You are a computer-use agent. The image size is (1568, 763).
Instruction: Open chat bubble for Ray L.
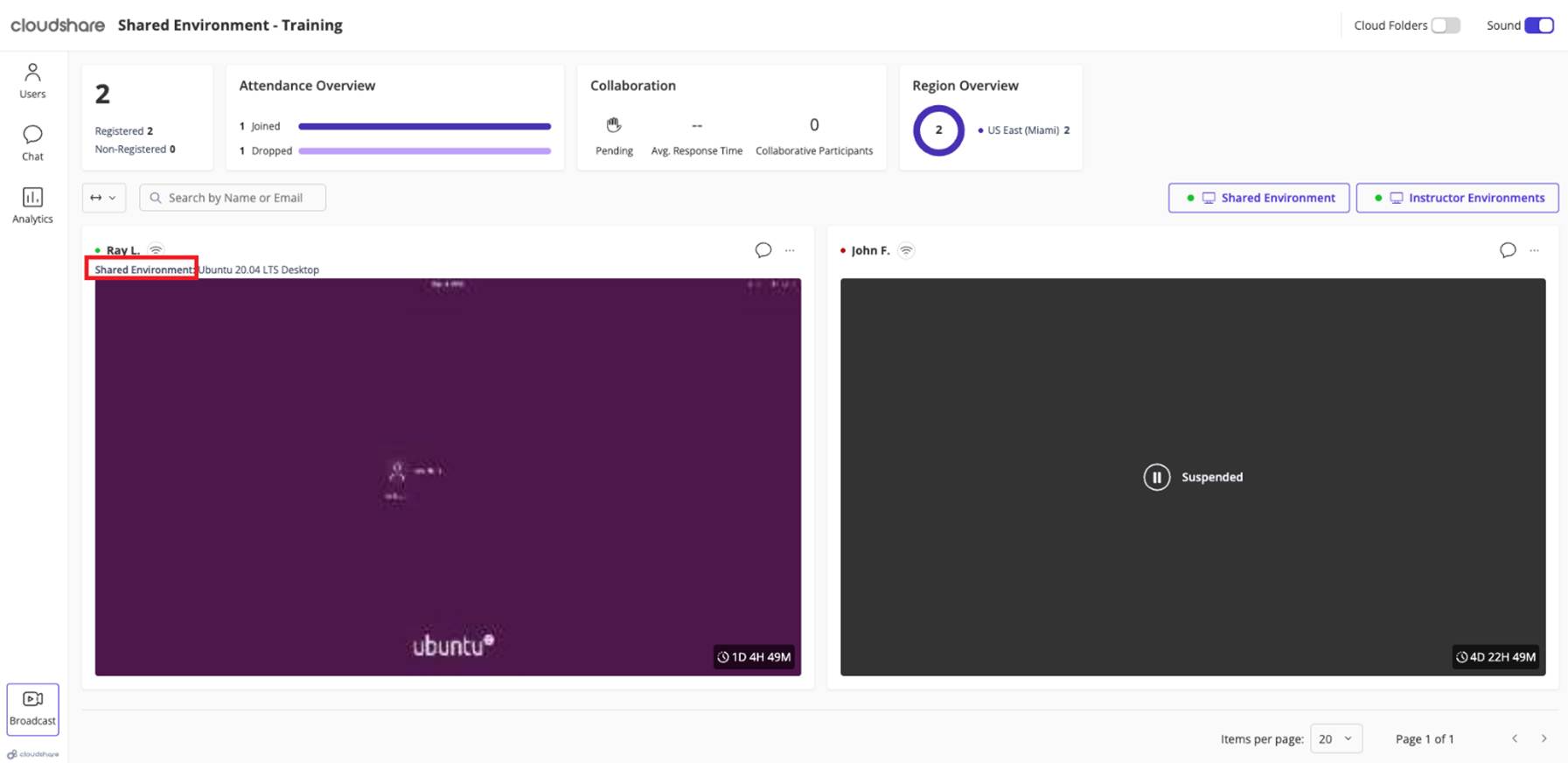click(x=763, y=250)
